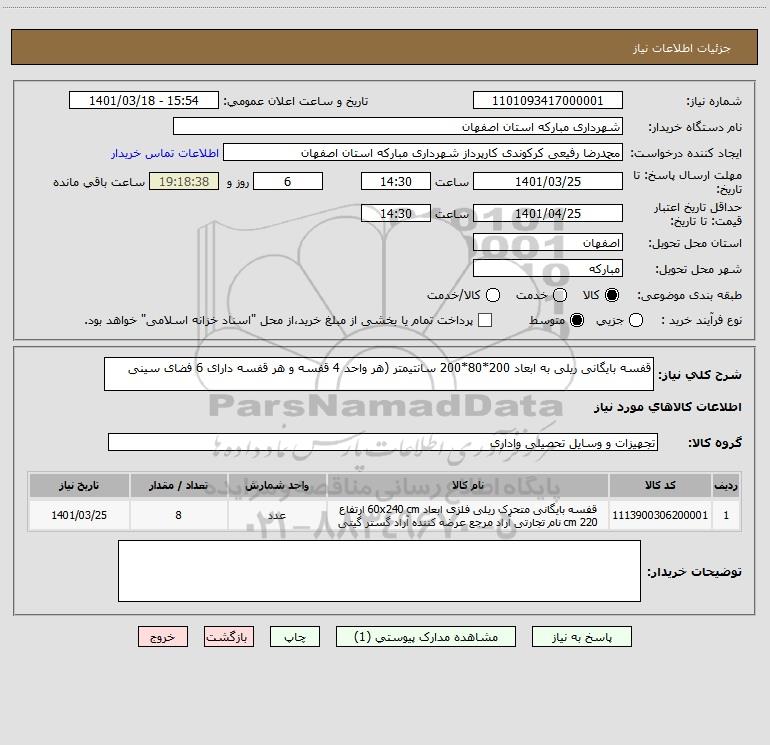Select the خدمت radio option
The height and width of the screenshot is (745, 770).
[x=560, y=295]
